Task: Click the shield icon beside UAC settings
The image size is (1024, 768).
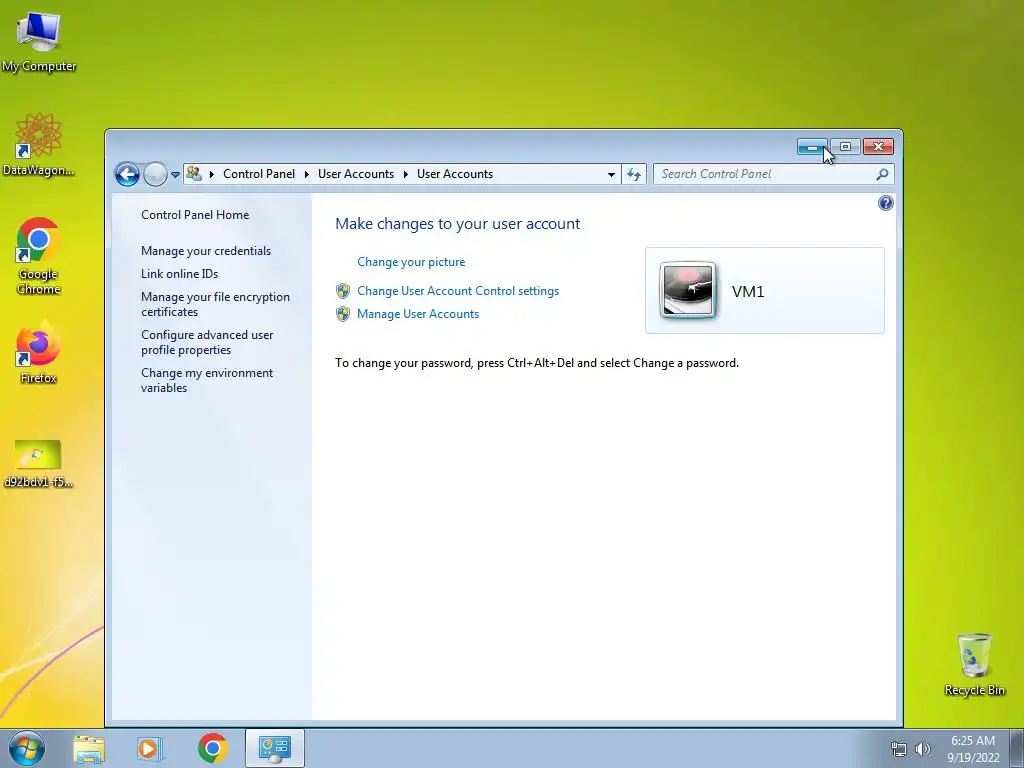Action: [343, 291]
